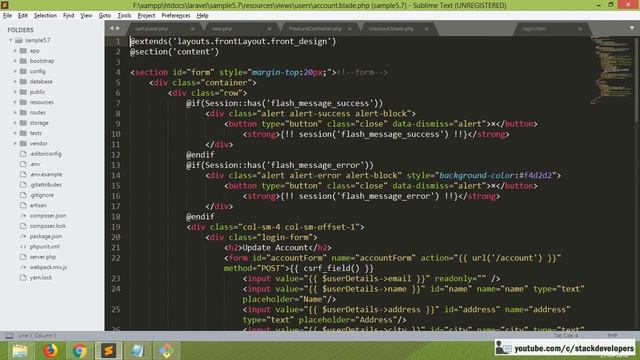Viewport: 640px width, 360px height.
Task: Close the ProductsController.php tab
Action: point(350,29)
